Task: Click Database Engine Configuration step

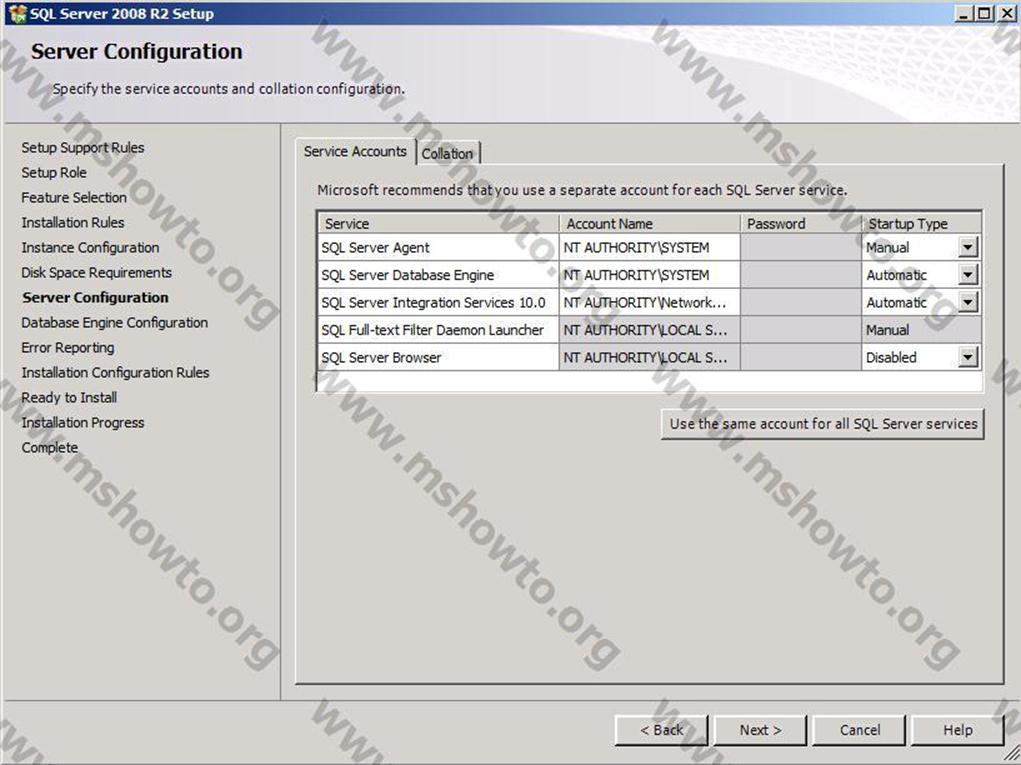Action: [x=115, y=322]
